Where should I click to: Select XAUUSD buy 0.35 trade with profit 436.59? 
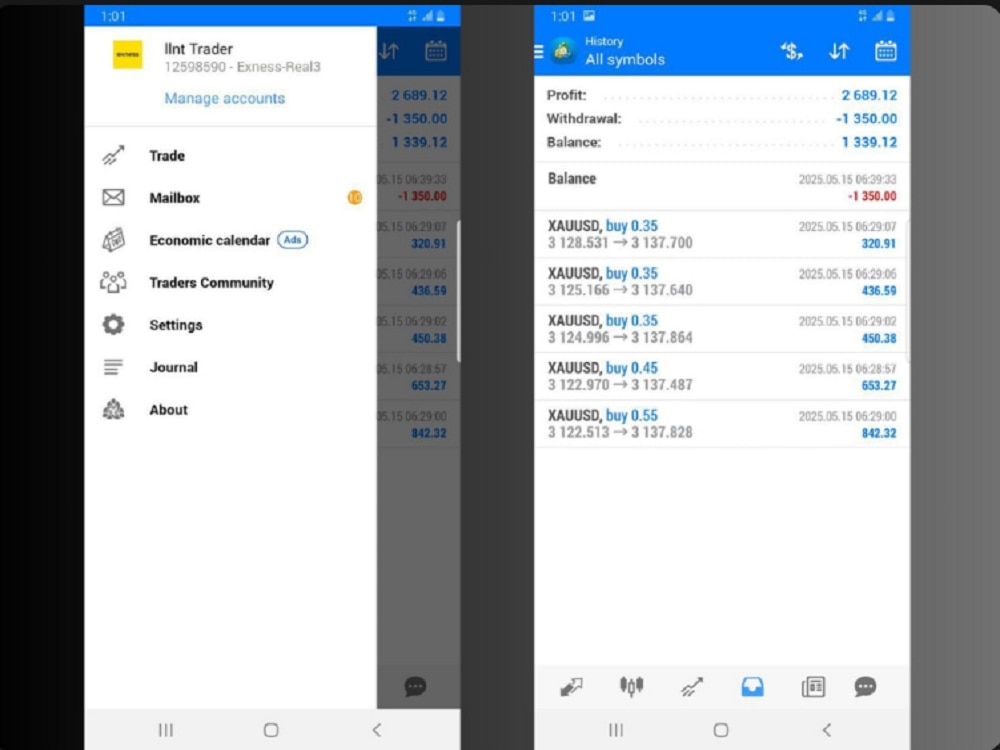click(722, 281)
